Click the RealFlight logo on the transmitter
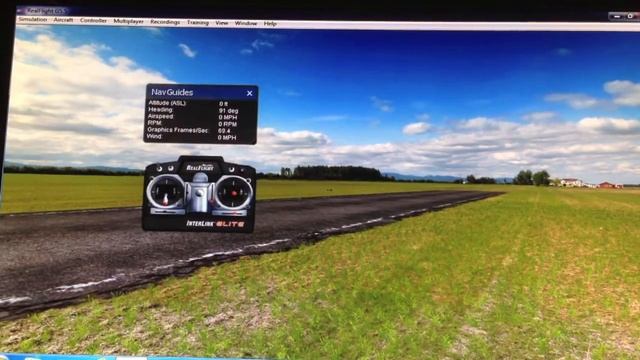640x360 pixels. (x=200, y=167)
